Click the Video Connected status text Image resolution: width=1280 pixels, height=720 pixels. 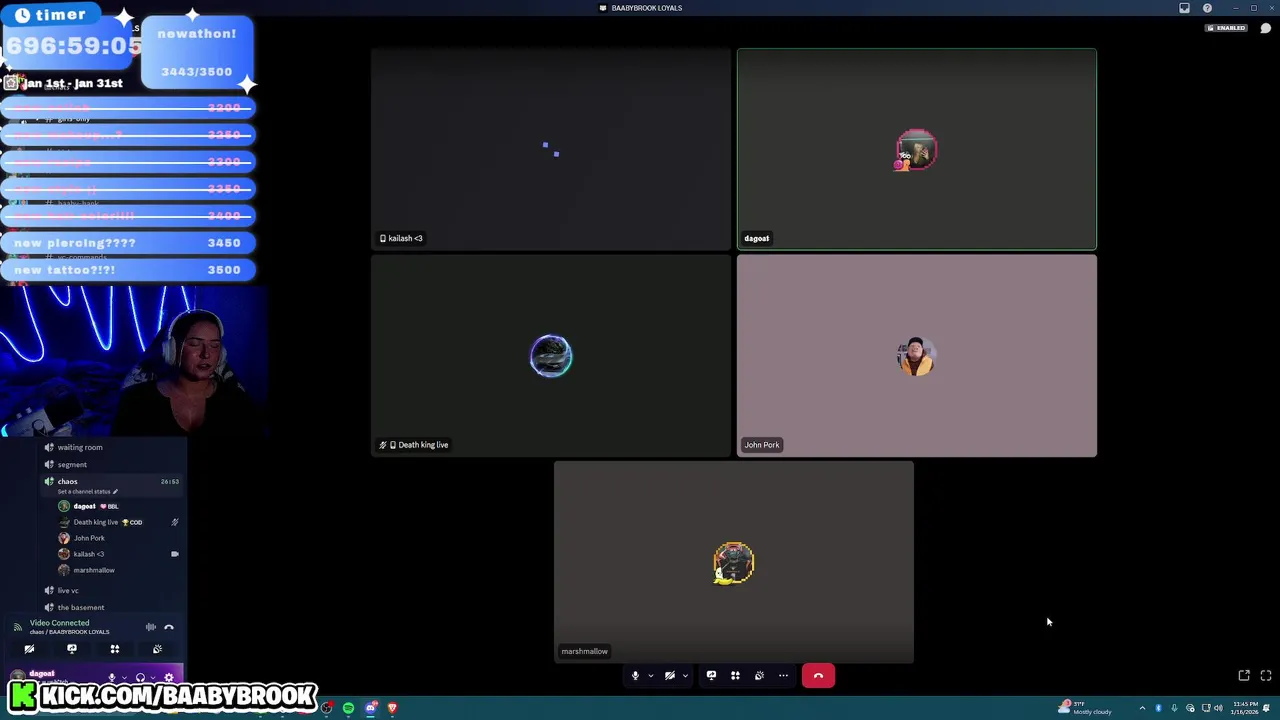(59, 623)
